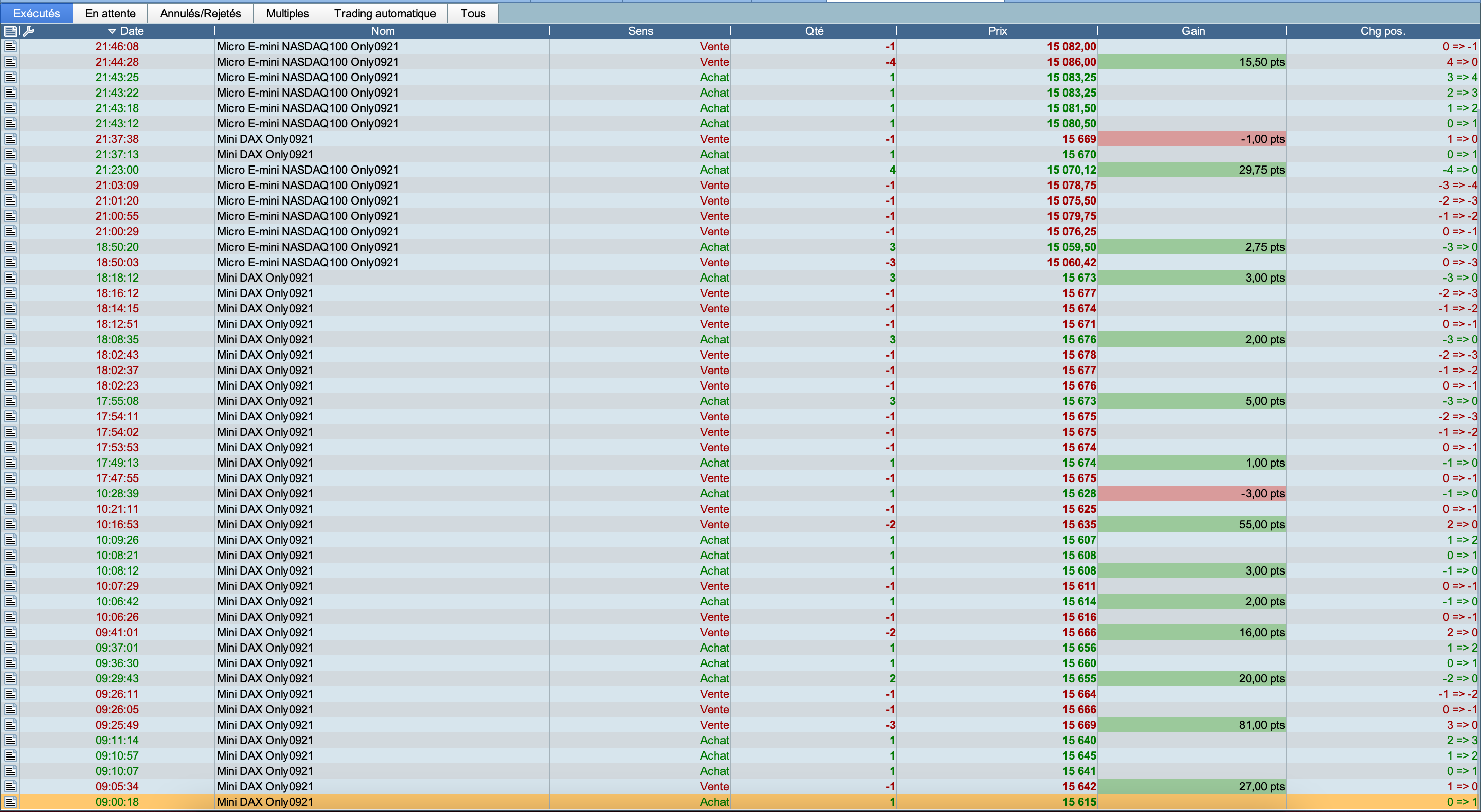Open order details icon for the 18:50:20 row
The width and height of the screenshot is (1481, 812).
click(x=11, y=247)
